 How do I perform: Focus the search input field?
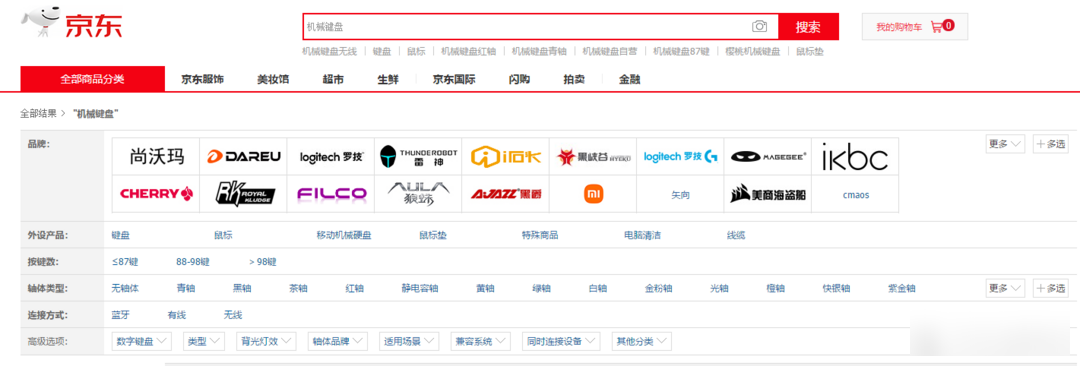(x=527, y=27)
